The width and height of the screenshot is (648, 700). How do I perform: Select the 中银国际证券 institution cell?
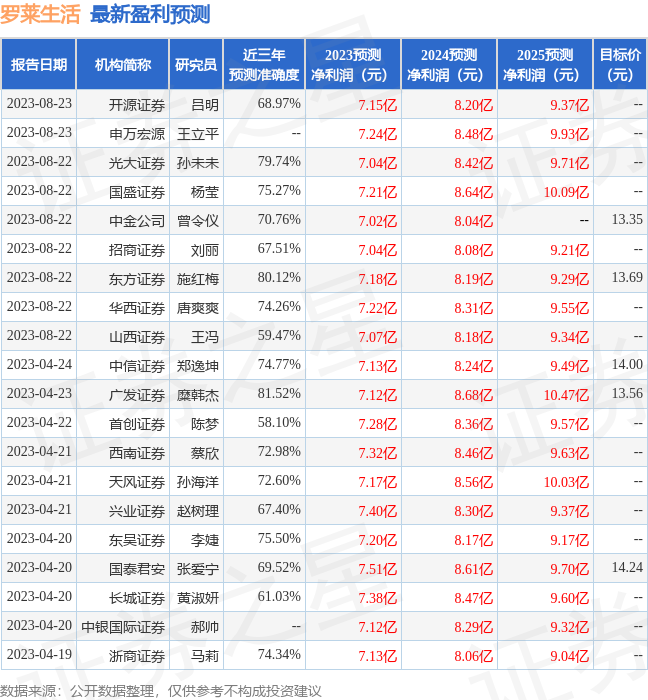tap(123, 627)
